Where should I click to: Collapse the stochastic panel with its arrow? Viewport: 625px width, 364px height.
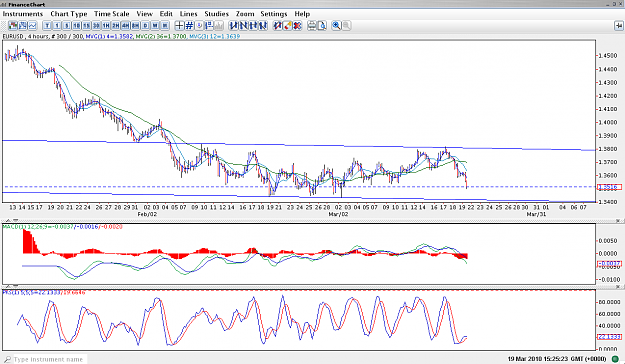point(16,285)
